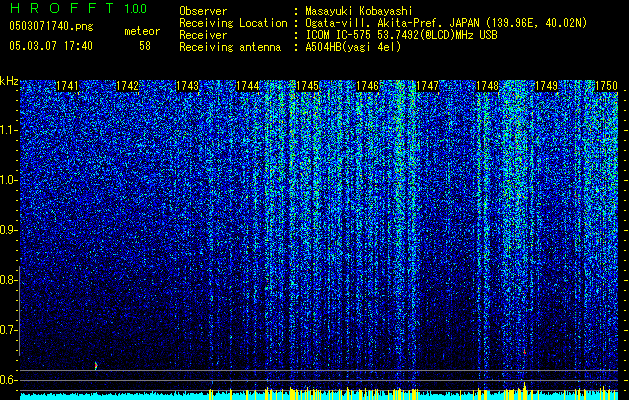The image size is (629, 400).
Task: Click the filename 0503071740.png
Action: (51, 26)
